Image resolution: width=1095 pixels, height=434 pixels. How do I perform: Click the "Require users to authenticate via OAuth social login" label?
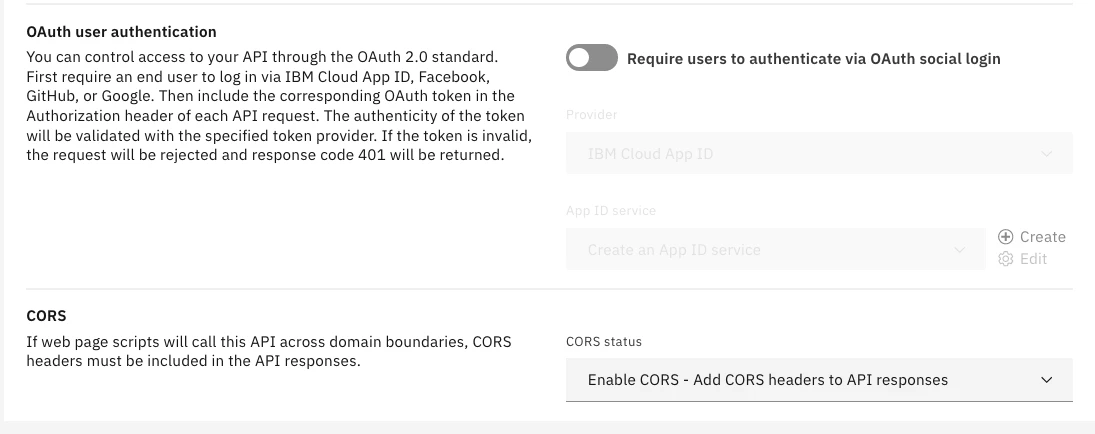pos(814,59)
